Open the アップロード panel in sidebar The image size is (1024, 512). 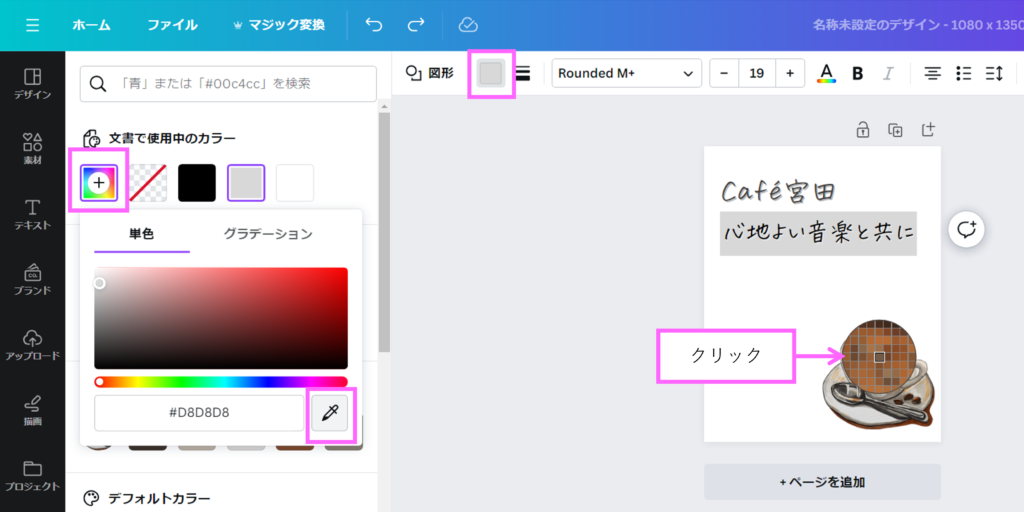[32, 344]
